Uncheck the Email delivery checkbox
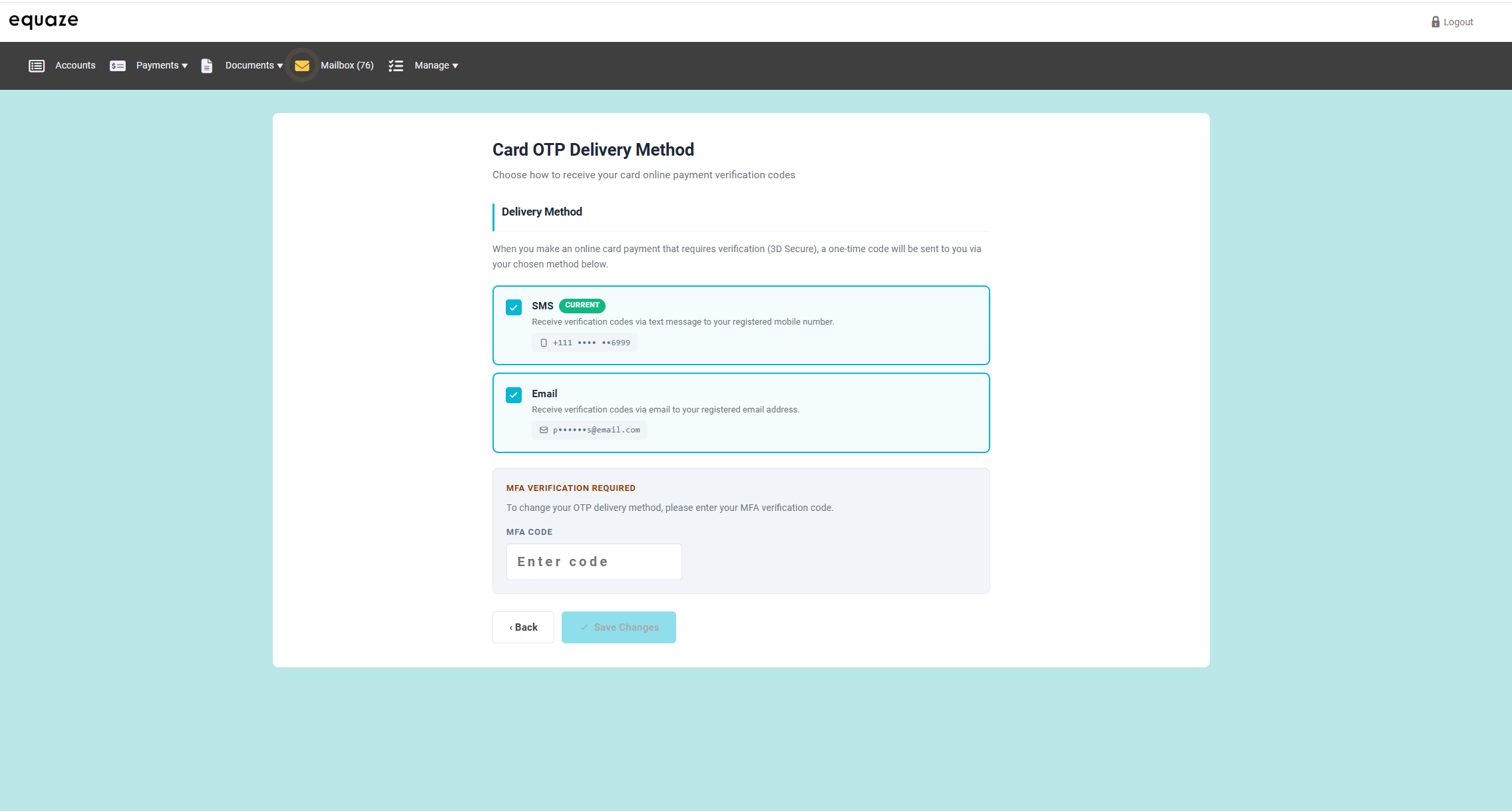The height and width of the screenshot is (811, 1512). [x=514, y=395]
